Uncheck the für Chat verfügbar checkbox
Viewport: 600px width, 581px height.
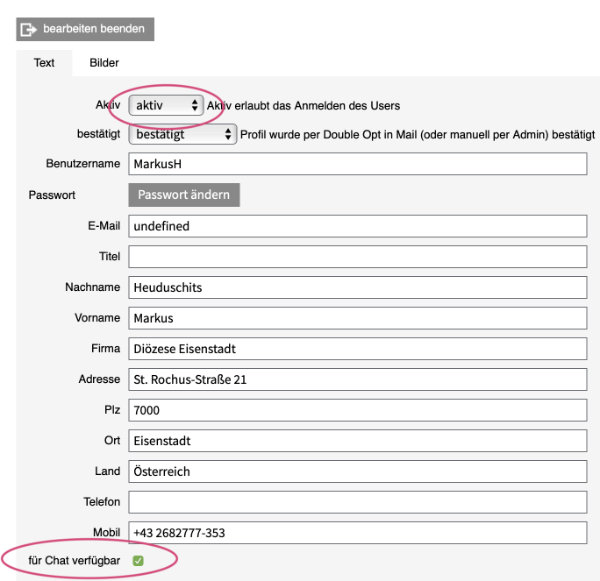(x=138, y=561)
